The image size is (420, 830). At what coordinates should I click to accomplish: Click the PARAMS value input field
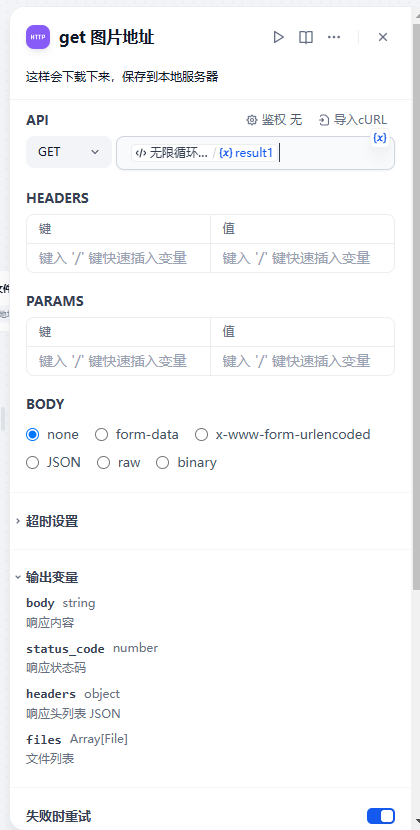tap(302, 361)
